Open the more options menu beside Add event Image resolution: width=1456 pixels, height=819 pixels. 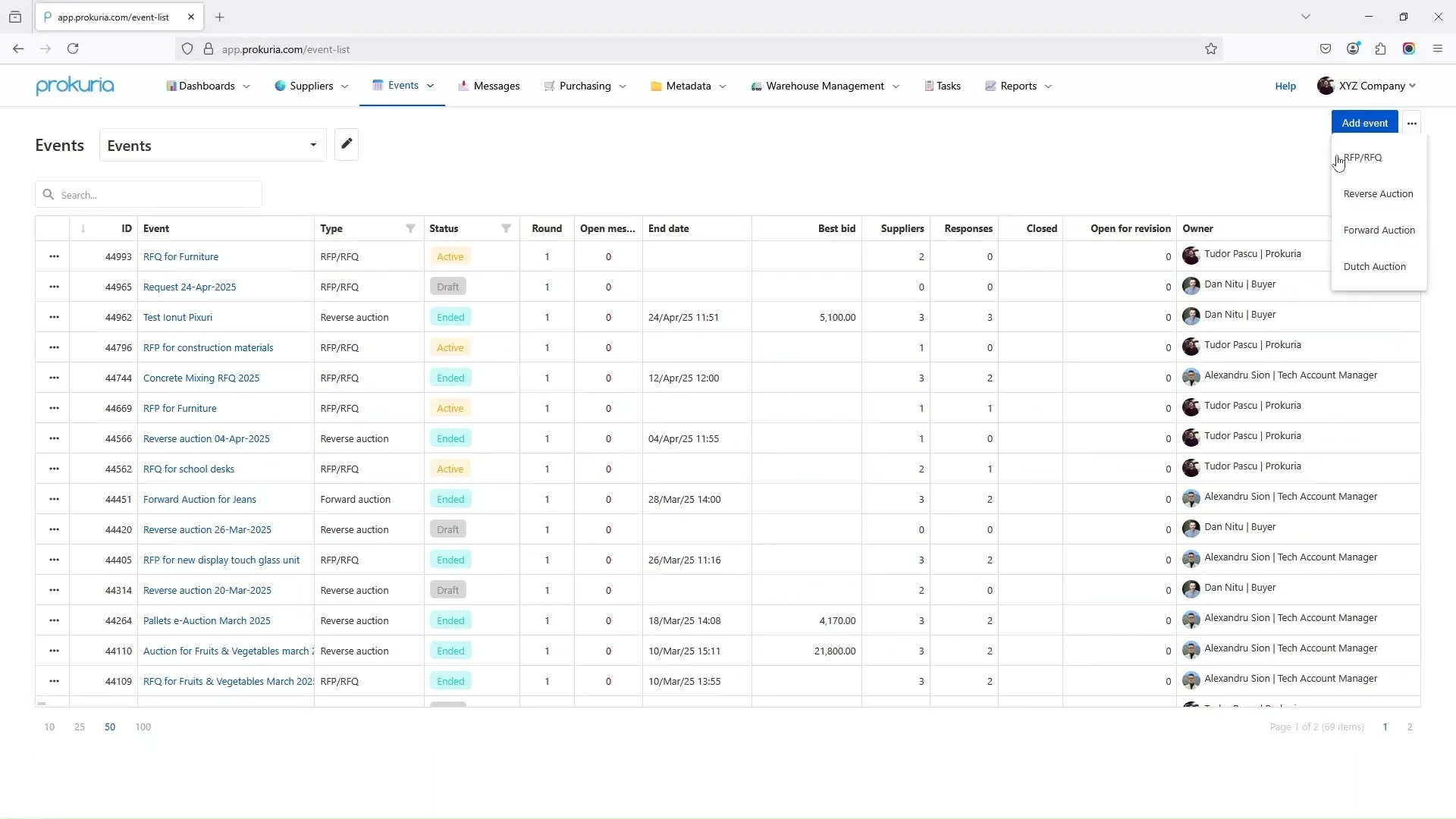coord(1411,122)
